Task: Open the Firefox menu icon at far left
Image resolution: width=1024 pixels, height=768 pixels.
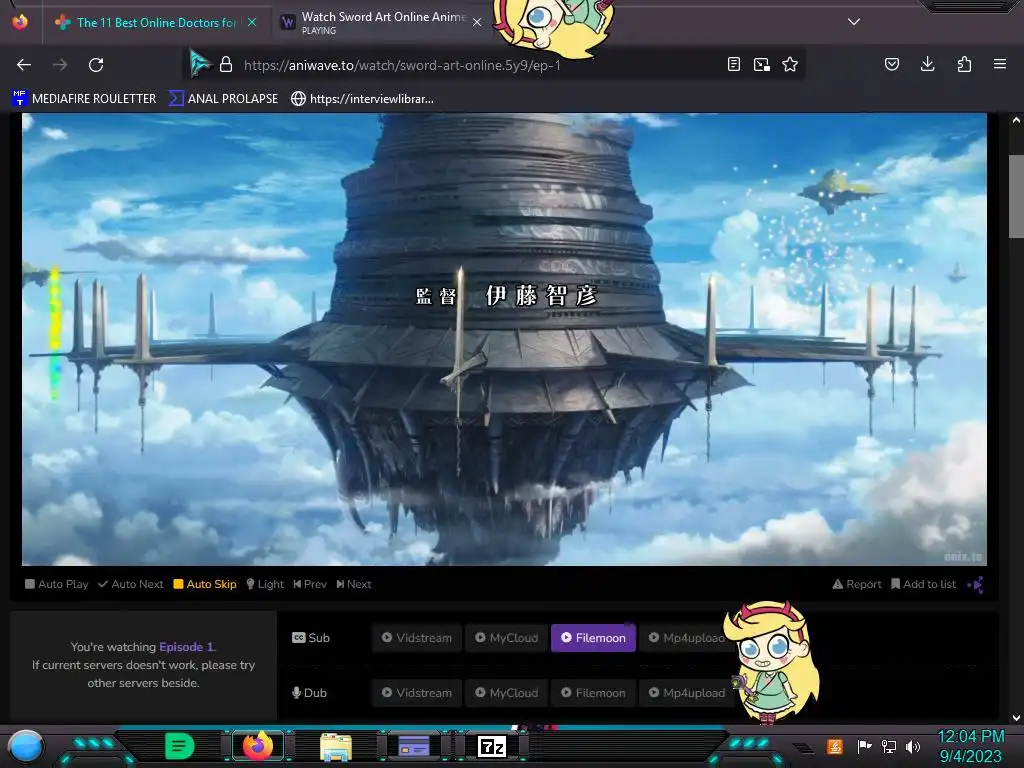Action: pos(20,22)
